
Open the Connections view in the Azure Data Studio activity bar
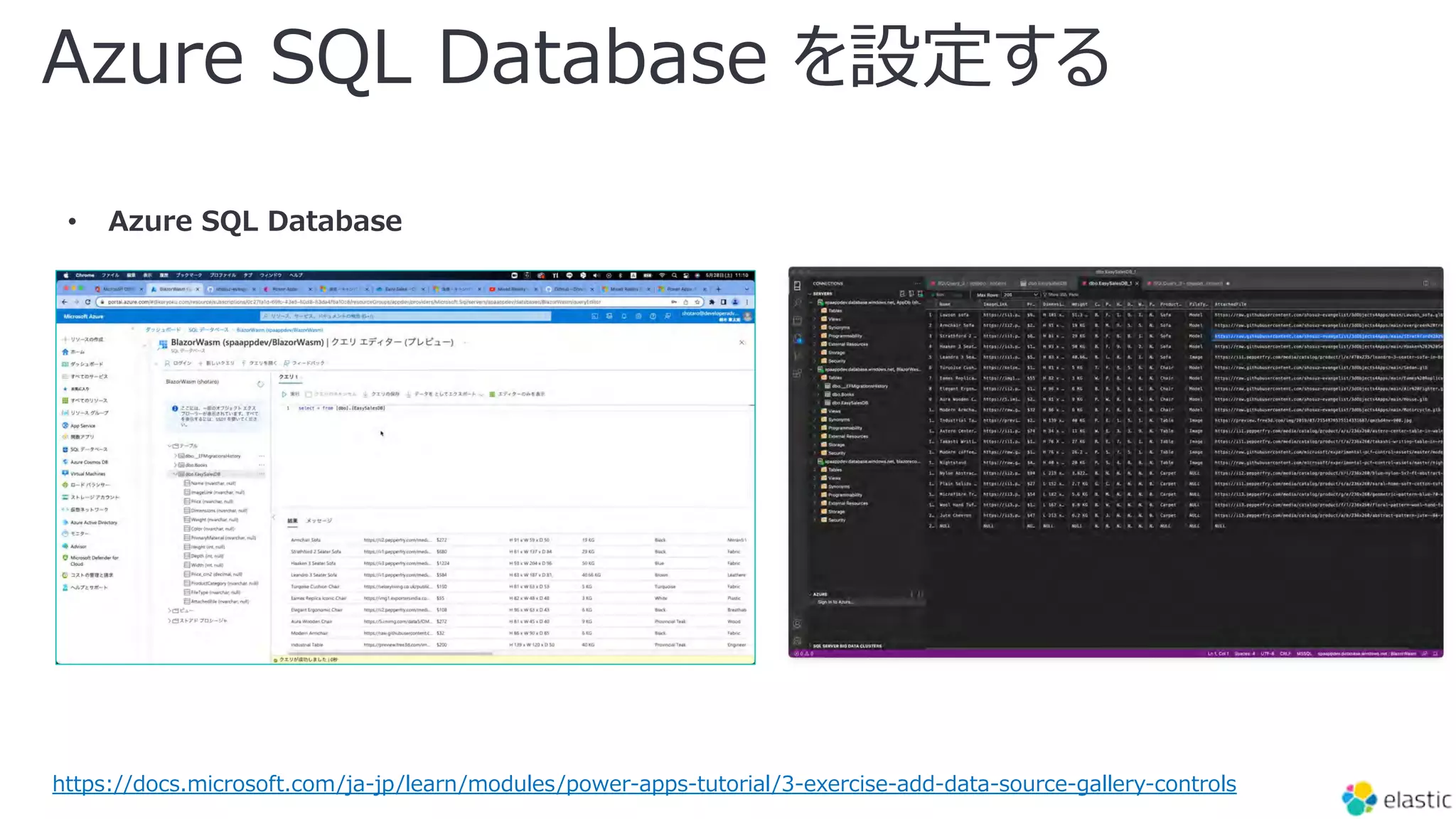pyautogui.click(x=798, y=285)
